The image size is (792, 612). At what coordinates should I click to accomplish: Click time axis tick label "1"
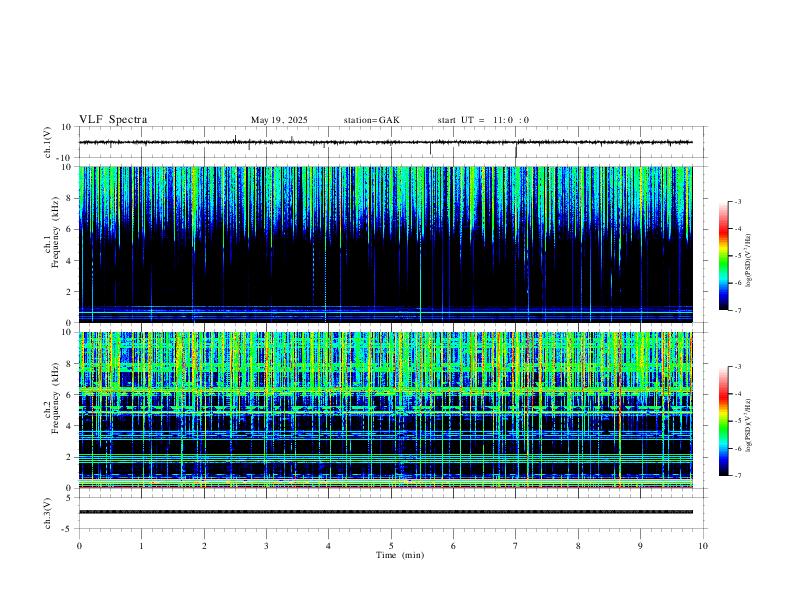click(141, 546)
